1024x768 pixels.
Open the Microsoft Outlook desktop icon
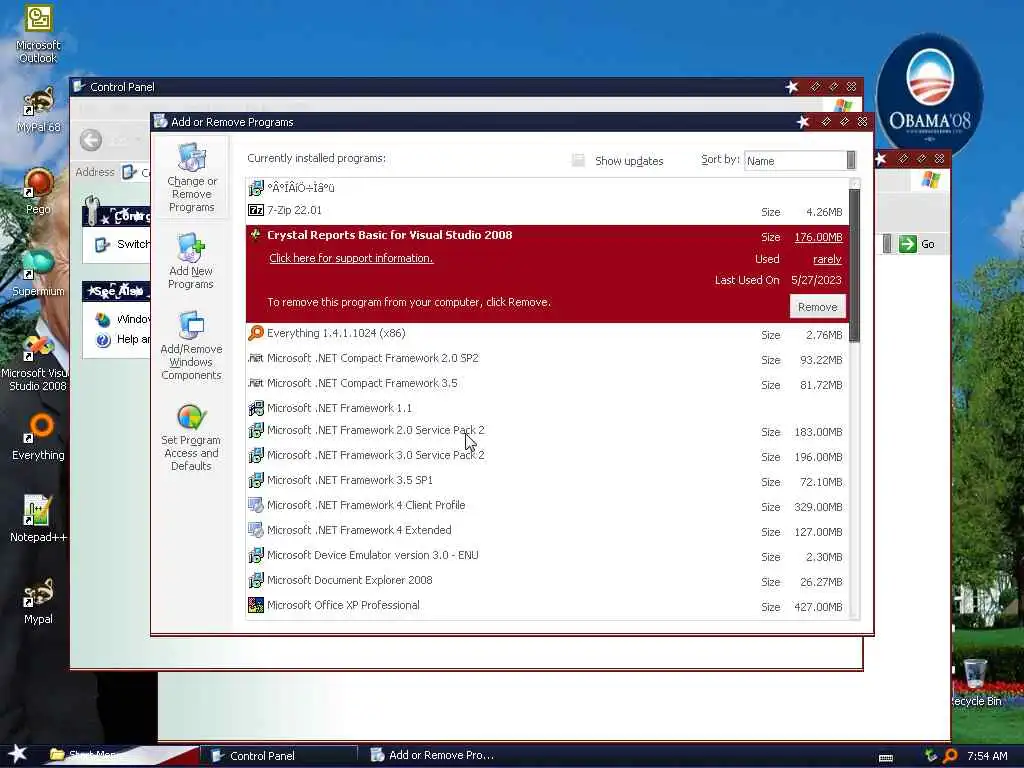38,20
